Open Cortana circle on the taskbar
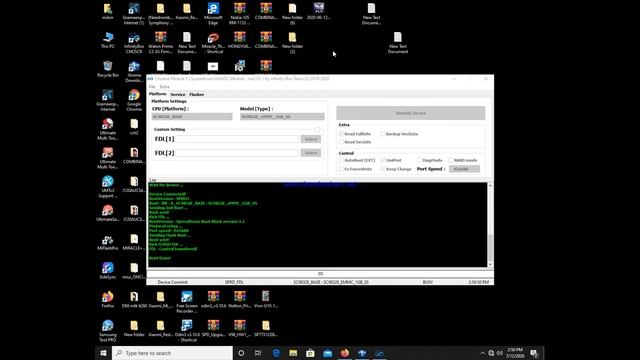The height and width of the screenshot is (360, 640). point(241,353)
